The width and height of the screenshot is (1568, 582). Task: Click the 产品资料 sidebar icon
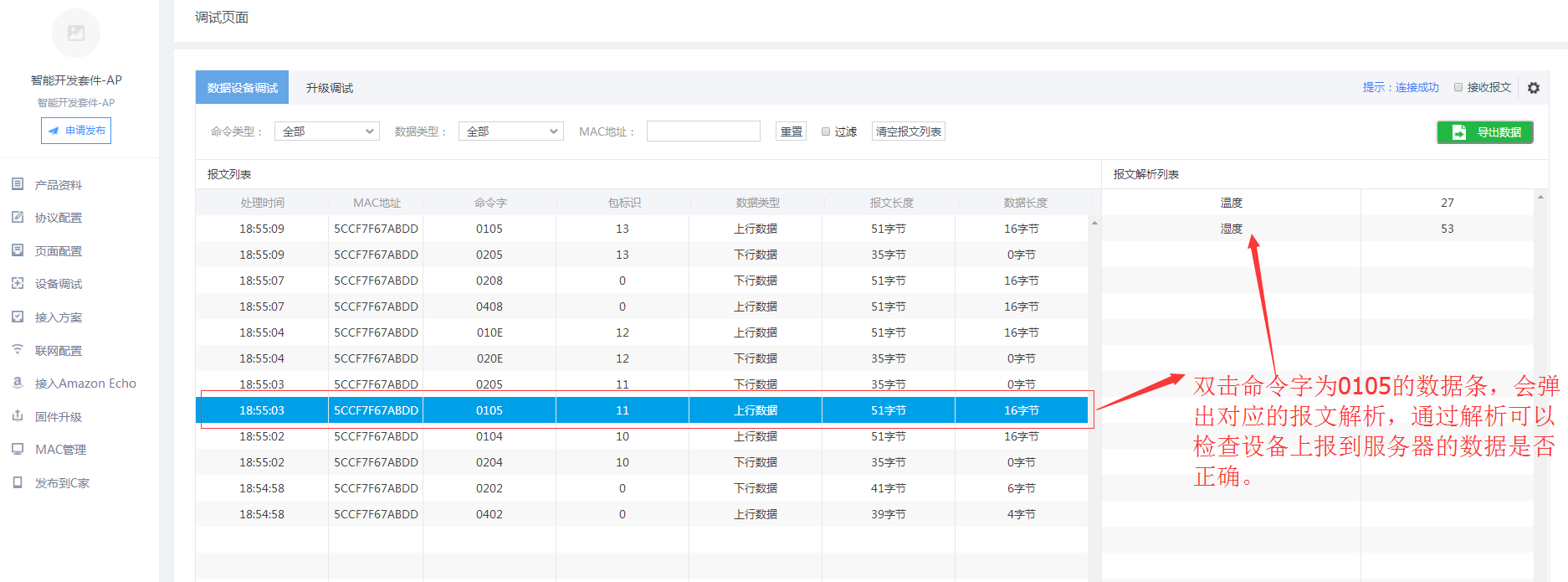[x=18, y=184]
